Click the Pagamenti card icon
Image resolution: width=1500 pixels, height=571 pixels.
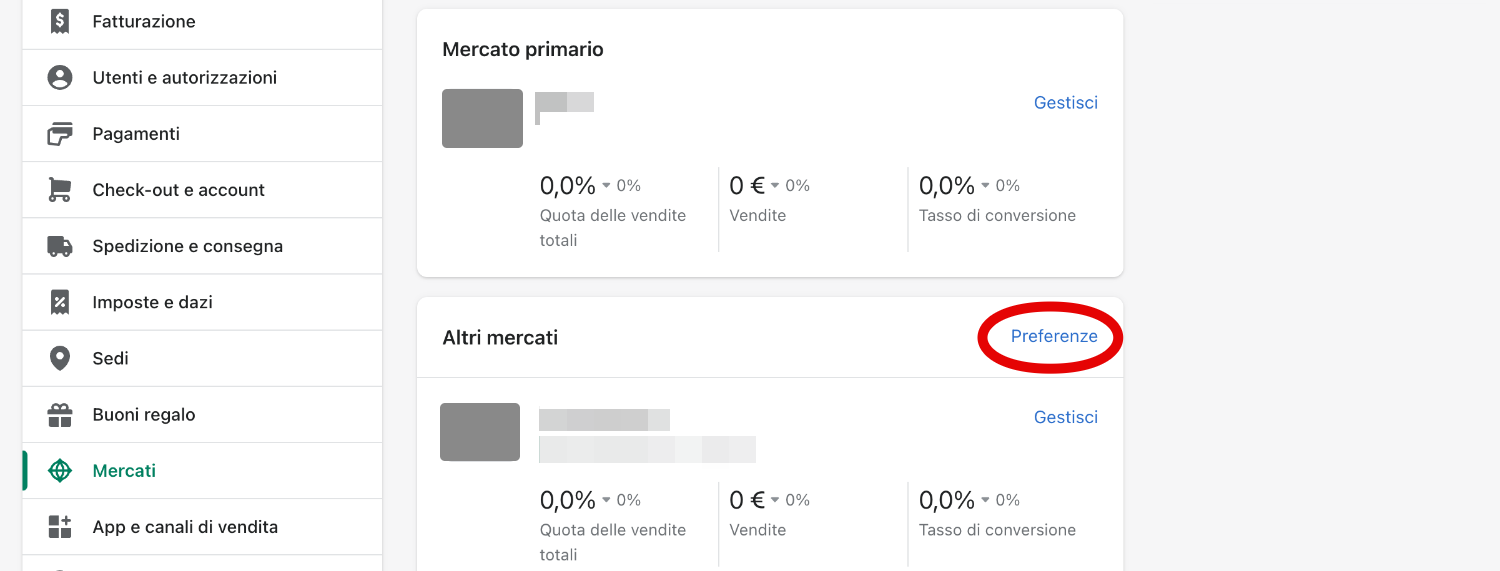coord(60,134)
